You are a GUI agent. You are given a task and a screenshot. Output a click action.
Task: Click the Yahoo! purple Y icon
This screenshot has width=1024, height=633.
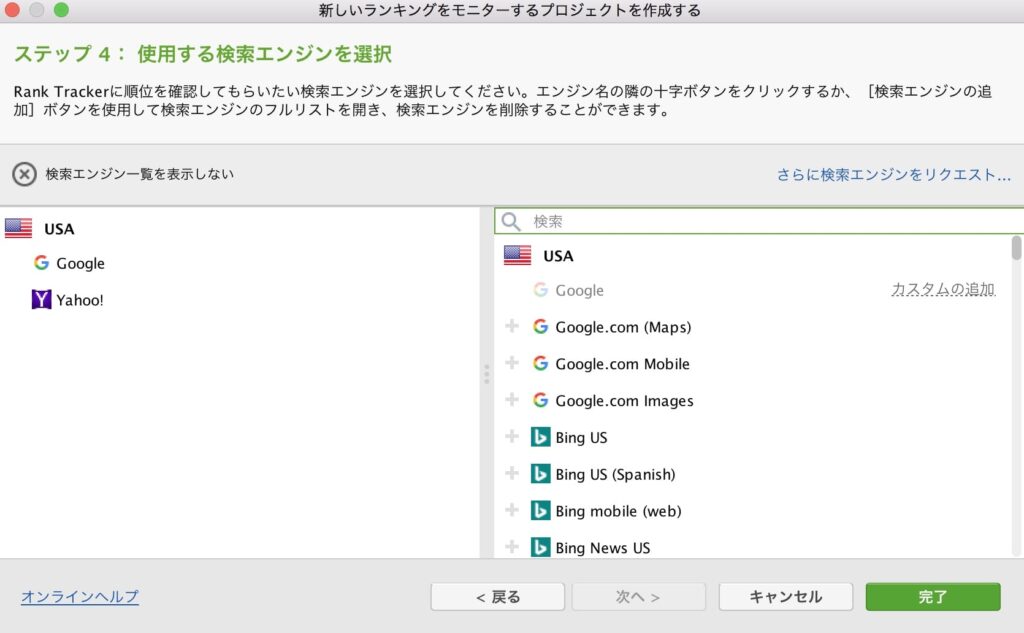(41, 299)
